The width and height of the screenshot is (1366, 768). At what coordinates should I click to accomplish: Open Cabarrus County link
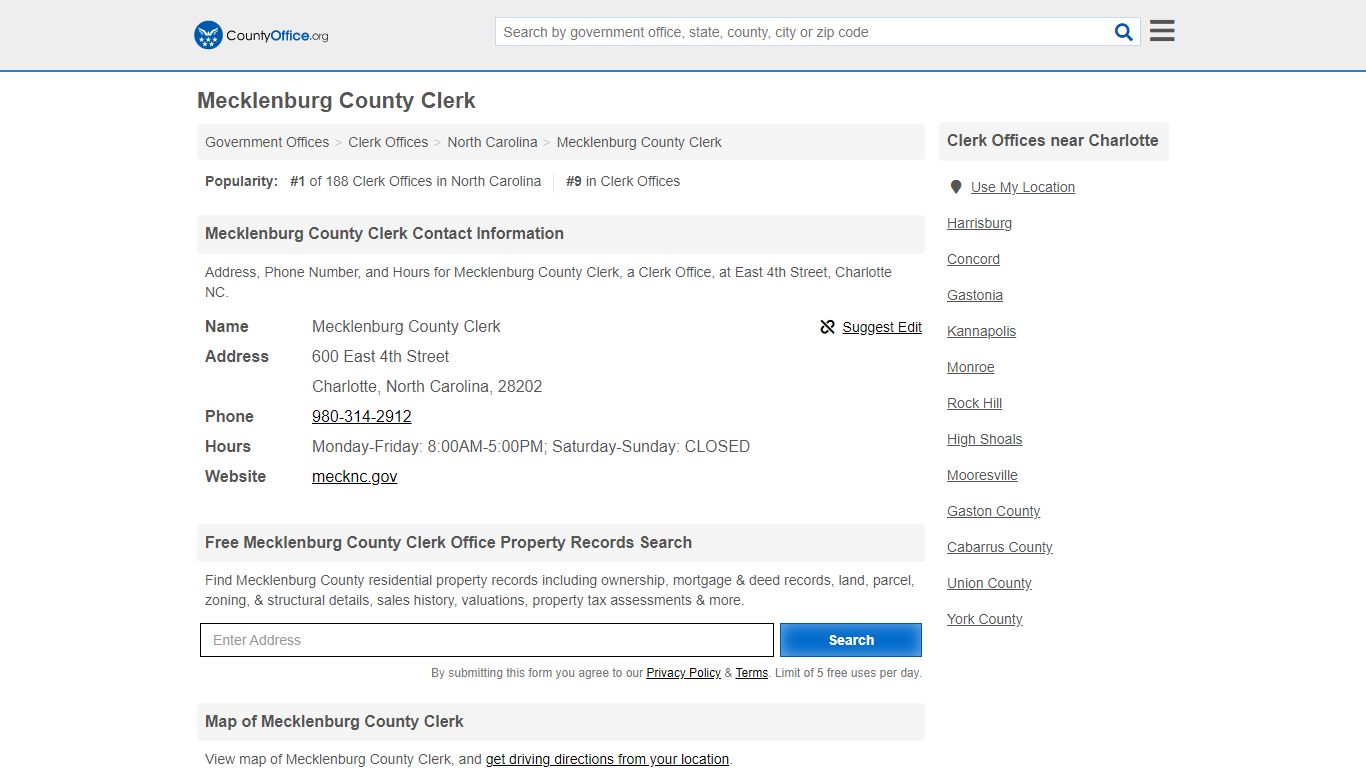point(999,547)
